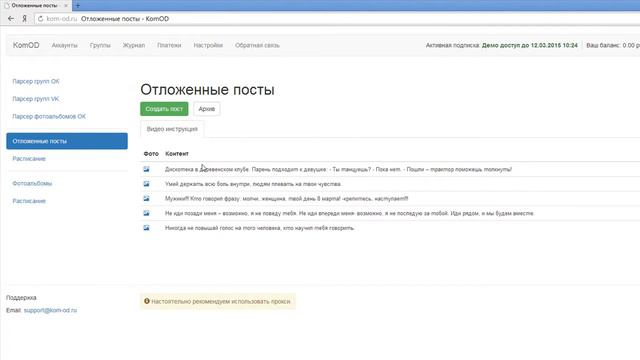Open the 'Журнал' navigation item
Viewport: 640px width, 360px height.
click(x=134, y=45)
